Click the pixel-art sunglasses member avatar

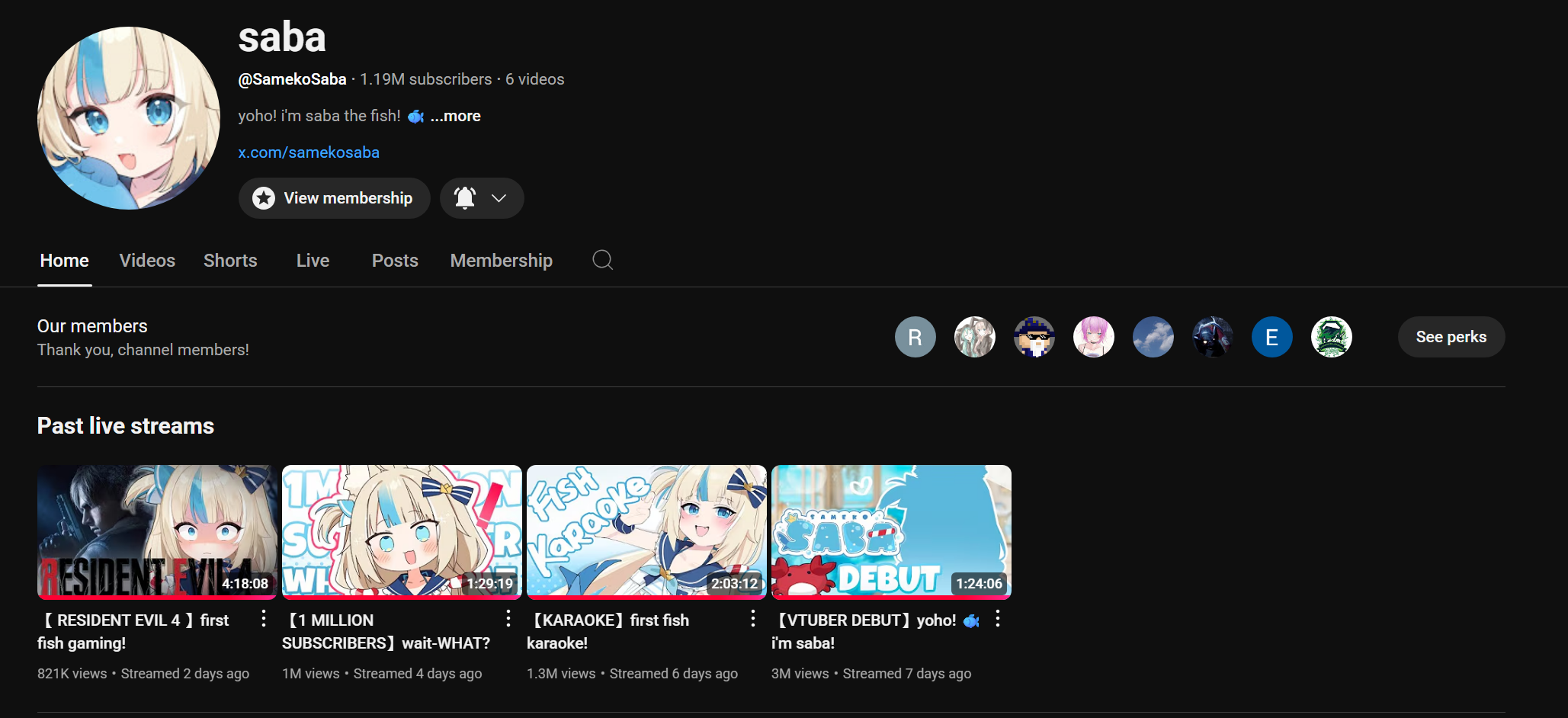[1034, 337]
